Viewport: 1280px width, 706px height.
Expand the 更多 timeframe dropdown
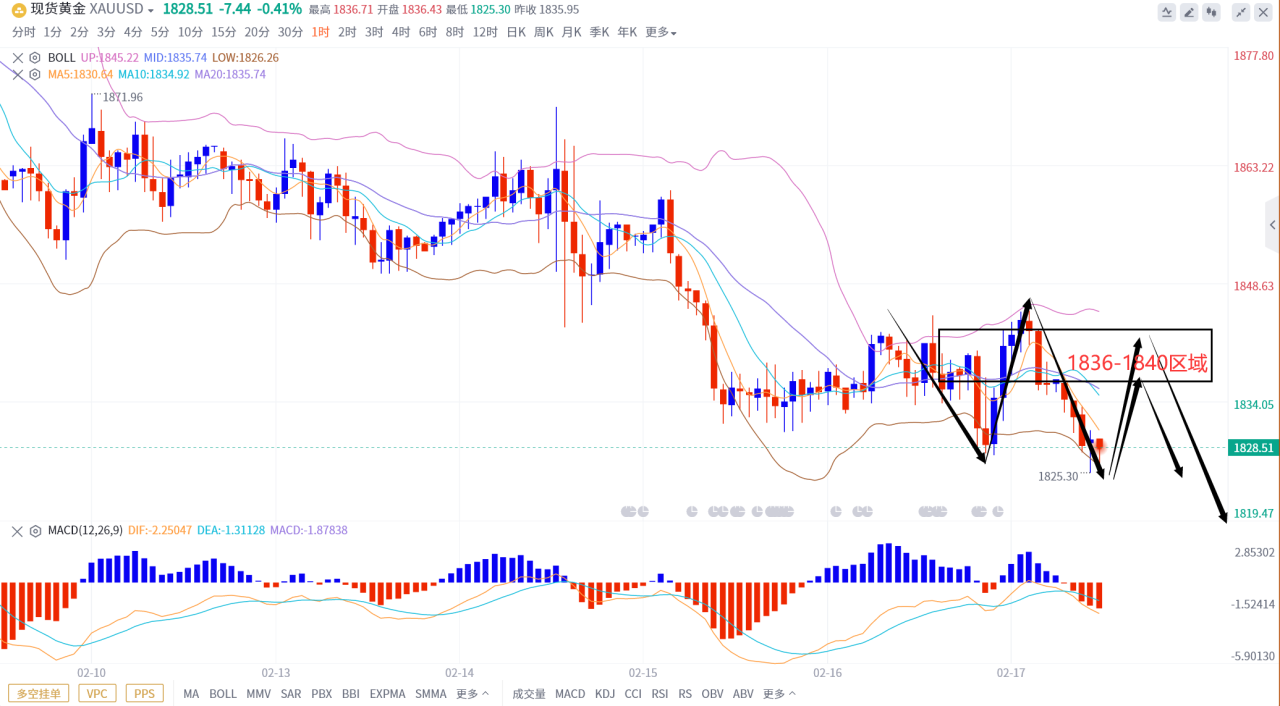pos(661,32)
